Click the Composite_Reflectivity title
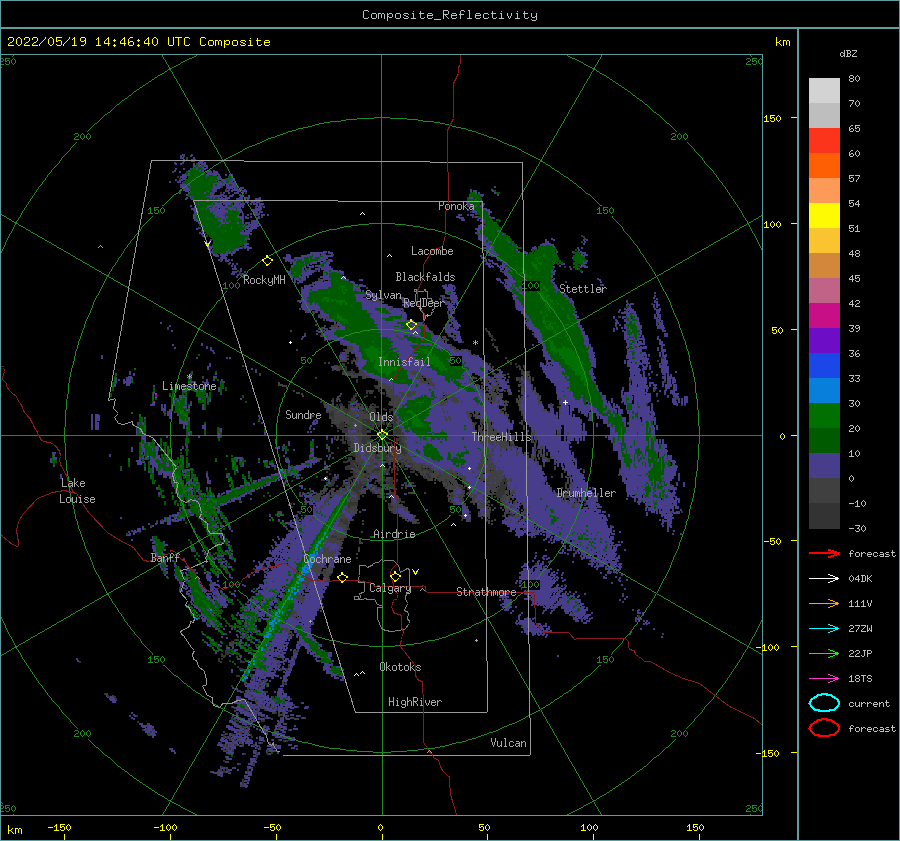 click(x=450, y=15)
